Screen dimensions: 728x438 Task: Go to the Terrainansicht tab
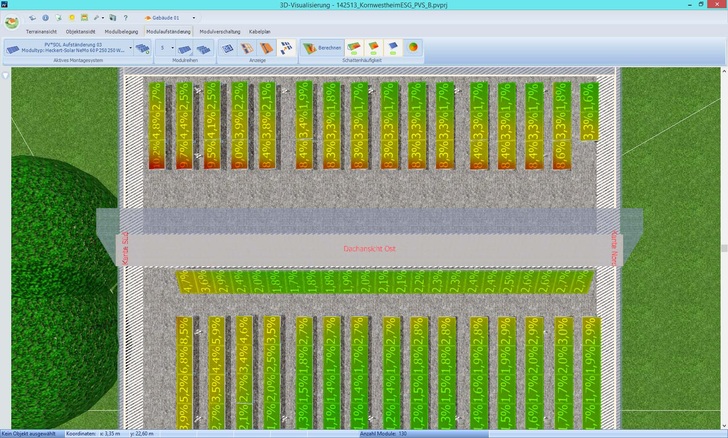tap(33, 32)
